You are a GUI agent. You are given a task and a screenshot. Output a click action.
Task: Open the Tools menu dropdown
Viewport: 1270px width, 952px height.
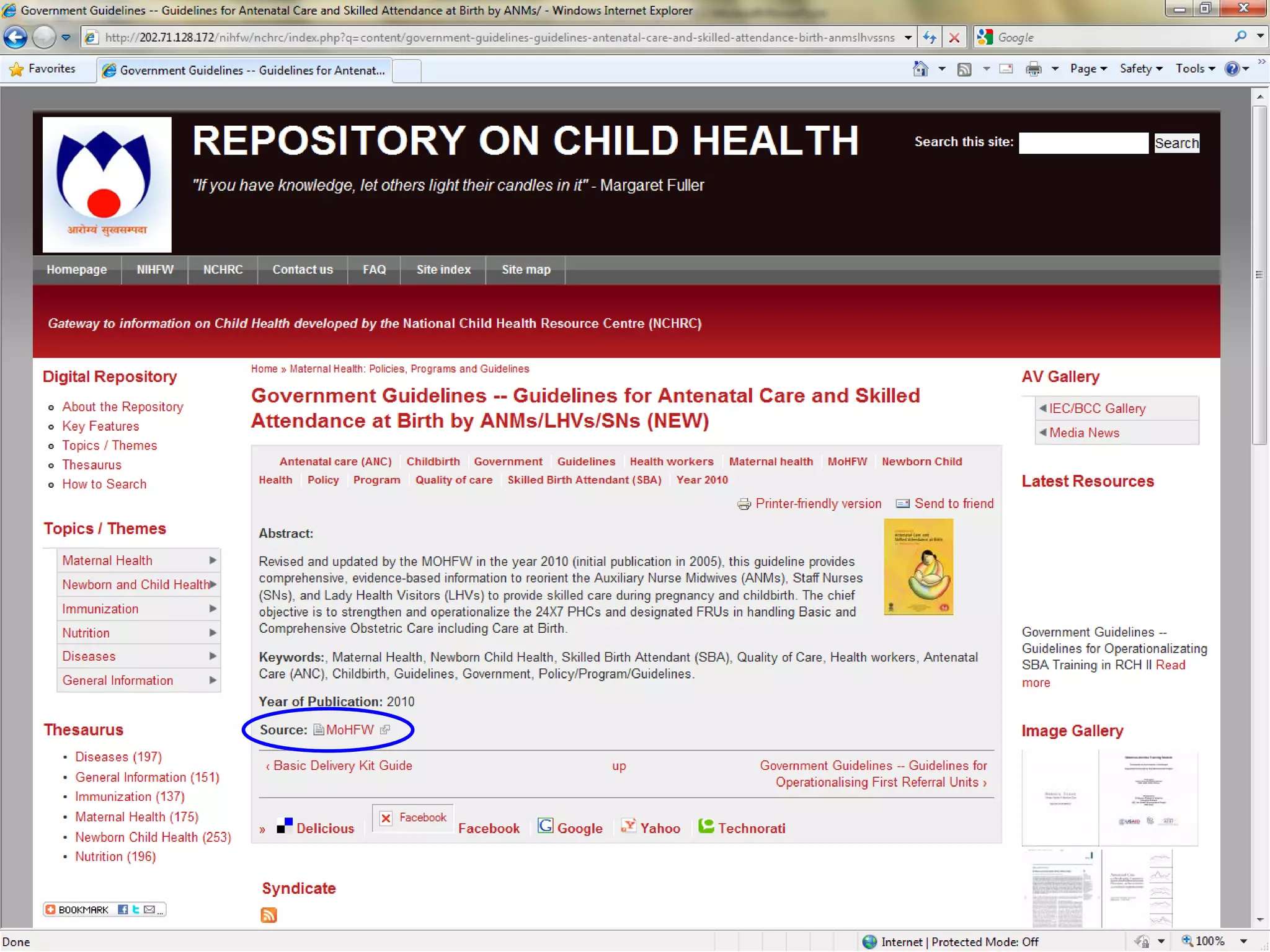point(1194,69)
